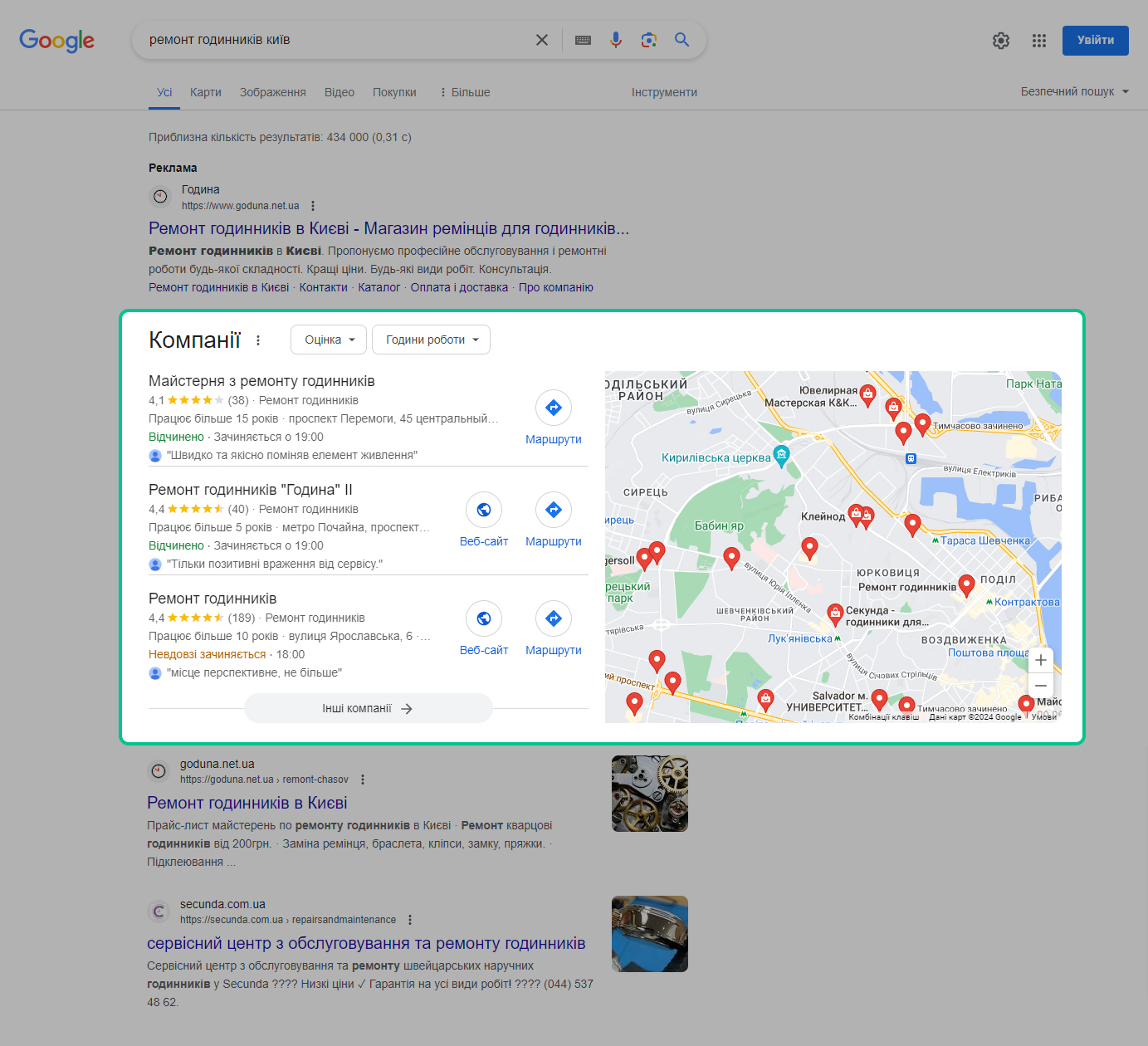Click map pin at Секунда годинники
Screen dimensions: 1148x1046
point(835,614)
